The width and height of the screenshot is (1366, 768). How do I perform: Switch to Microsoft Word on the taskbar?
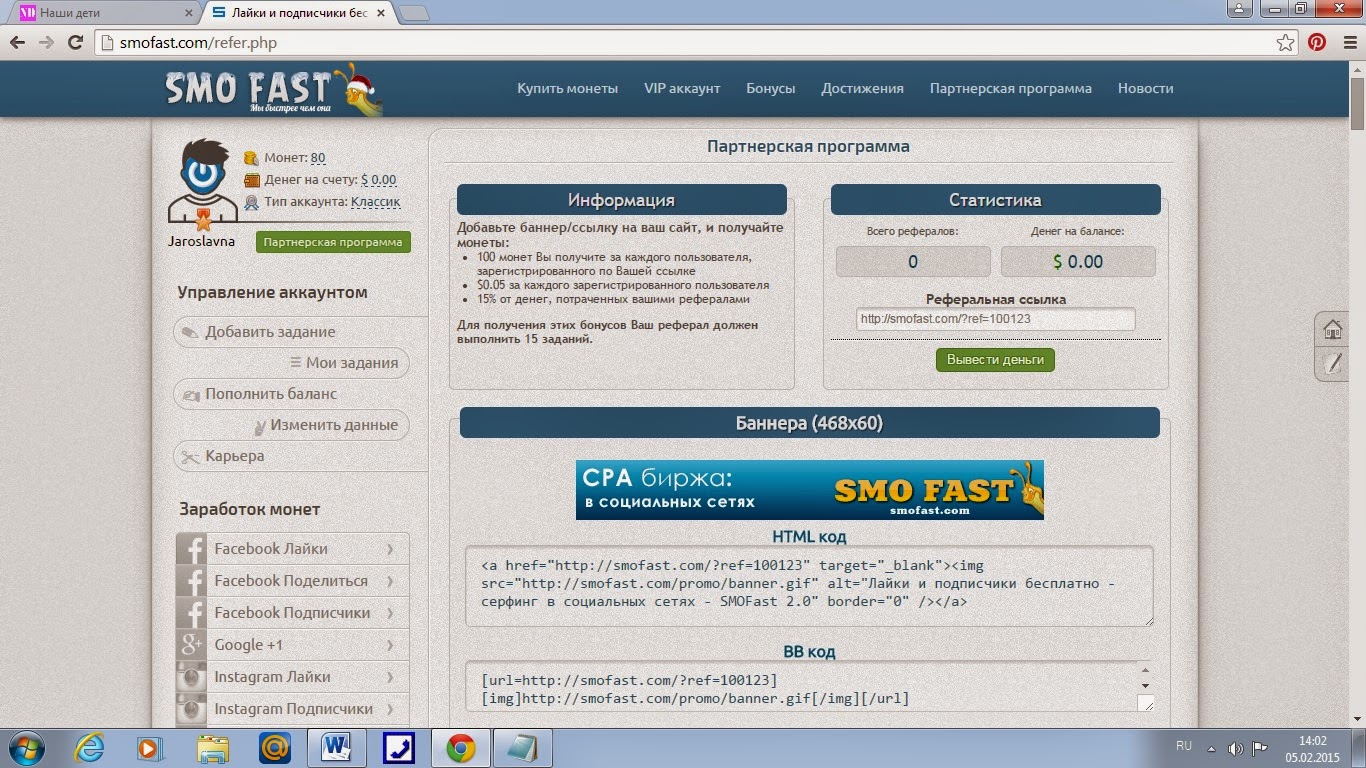click(x=337, y=747)
